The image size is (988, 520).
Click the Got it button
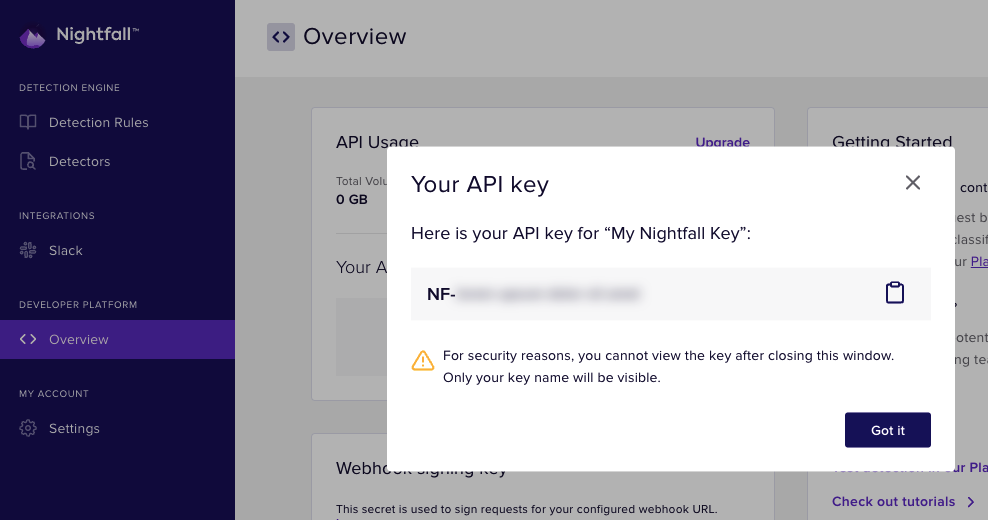[x=887, y=430]
